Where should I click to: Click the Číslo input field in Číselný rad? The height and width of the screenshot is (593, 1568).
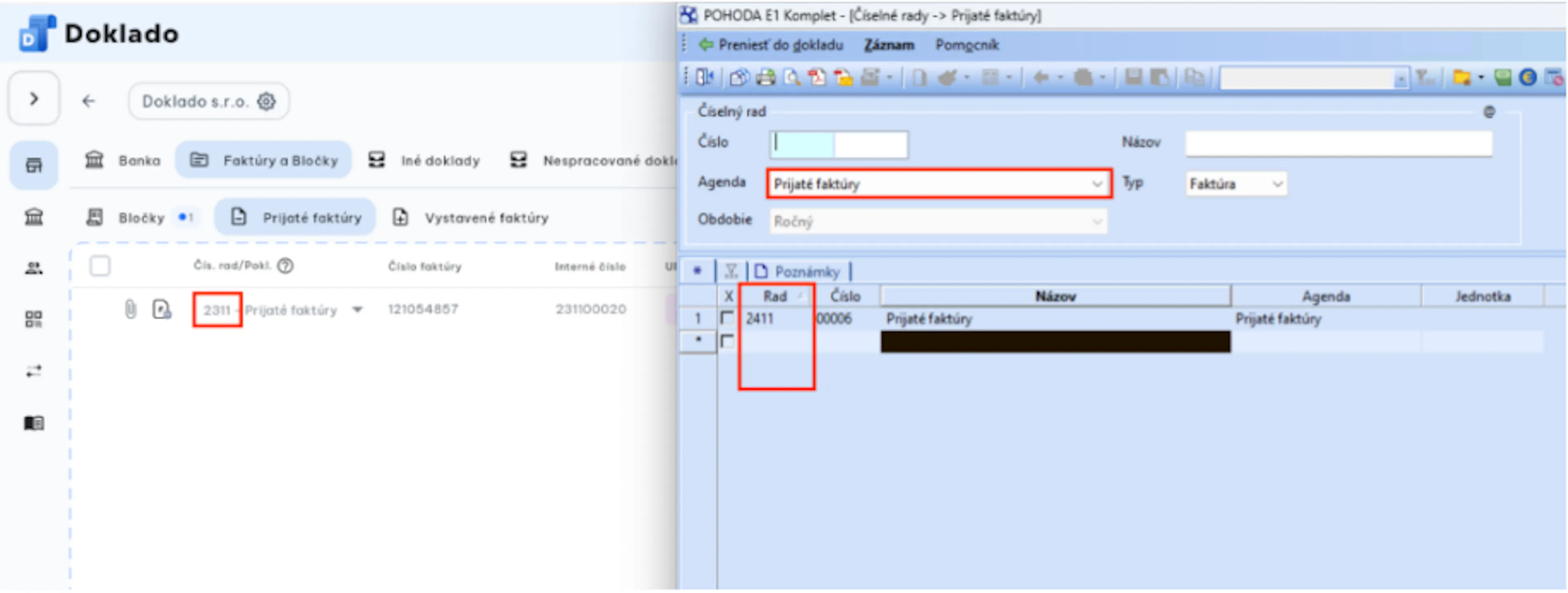coord(839,144)
